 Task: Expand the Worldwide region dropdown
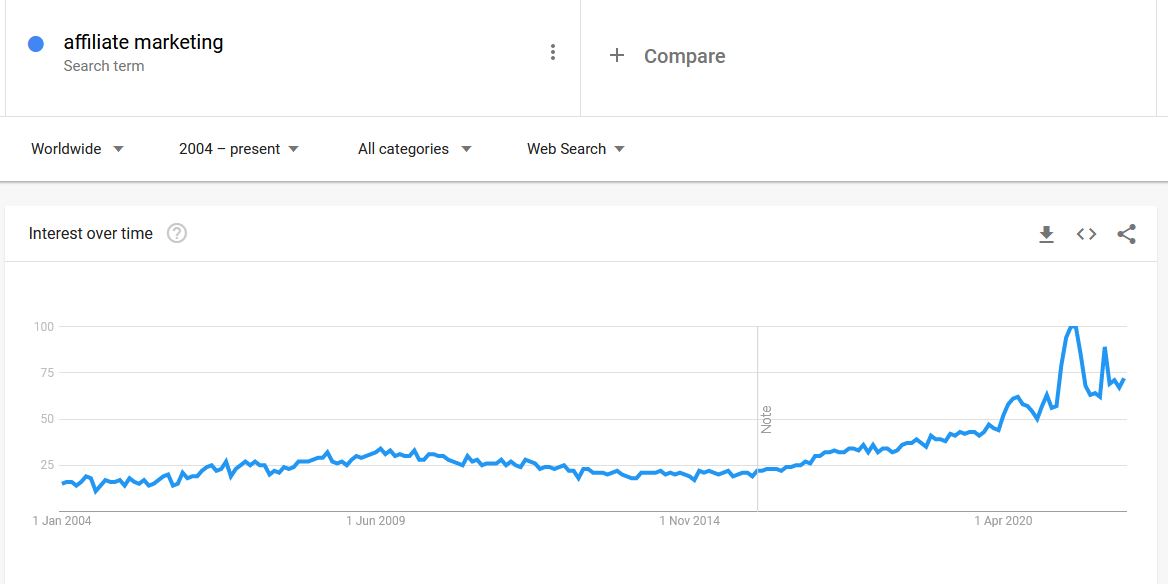pyautogui.click(x=77, y=149)
